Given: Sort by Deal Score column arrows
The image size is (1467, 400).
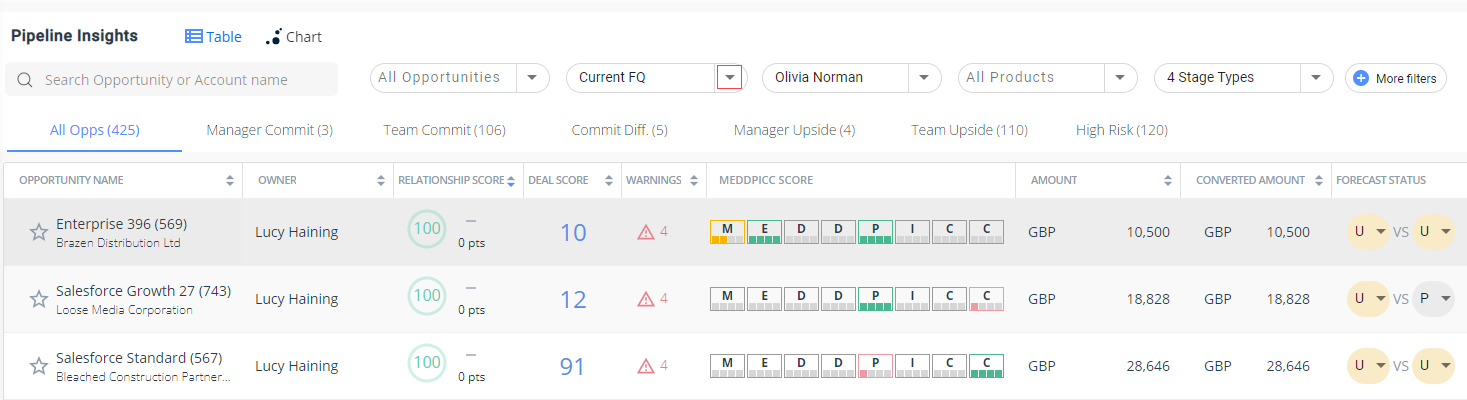Looking at the screenshot, I should point(609,181).
